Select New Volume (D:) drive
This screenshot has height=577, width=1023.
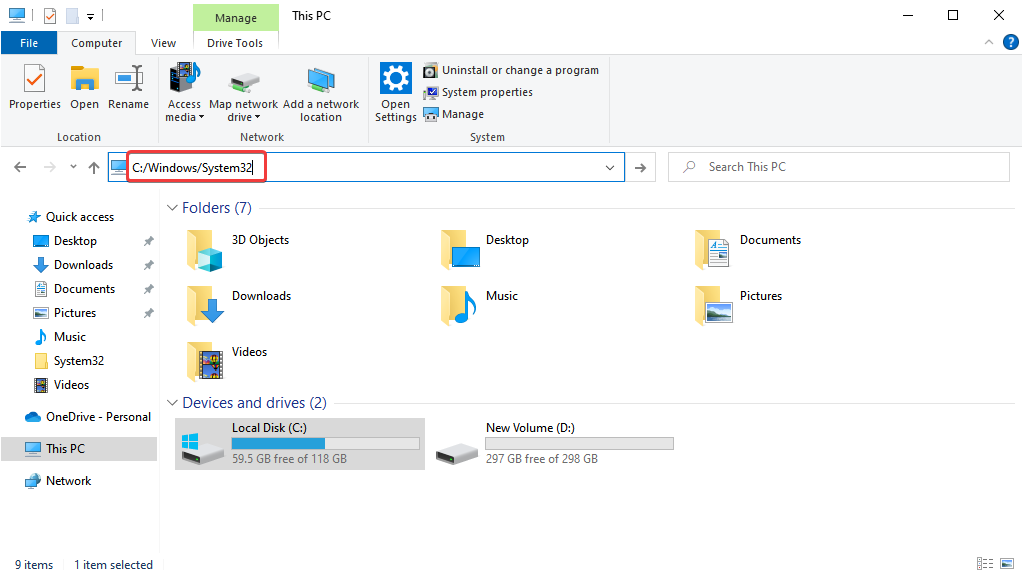tap(555, 444)
